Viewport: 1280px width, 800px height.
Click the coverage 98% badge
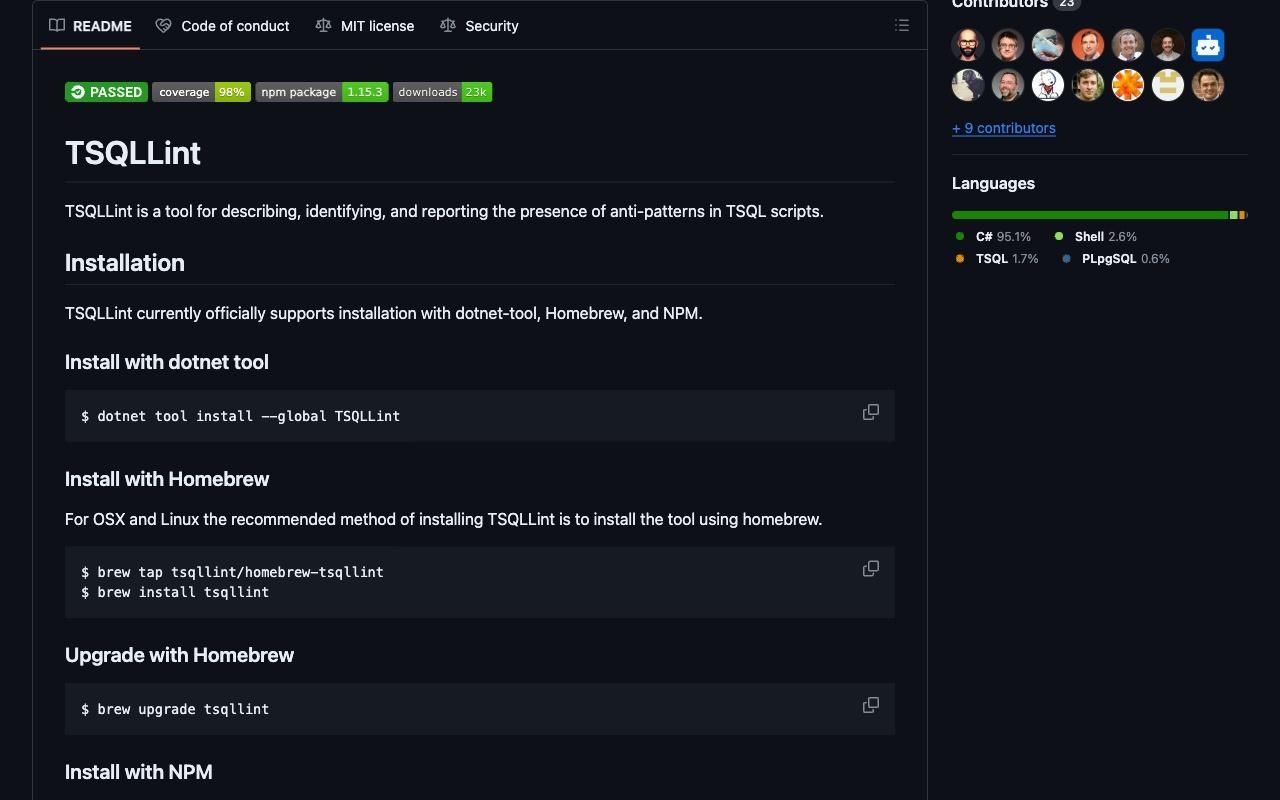(201, 92)
